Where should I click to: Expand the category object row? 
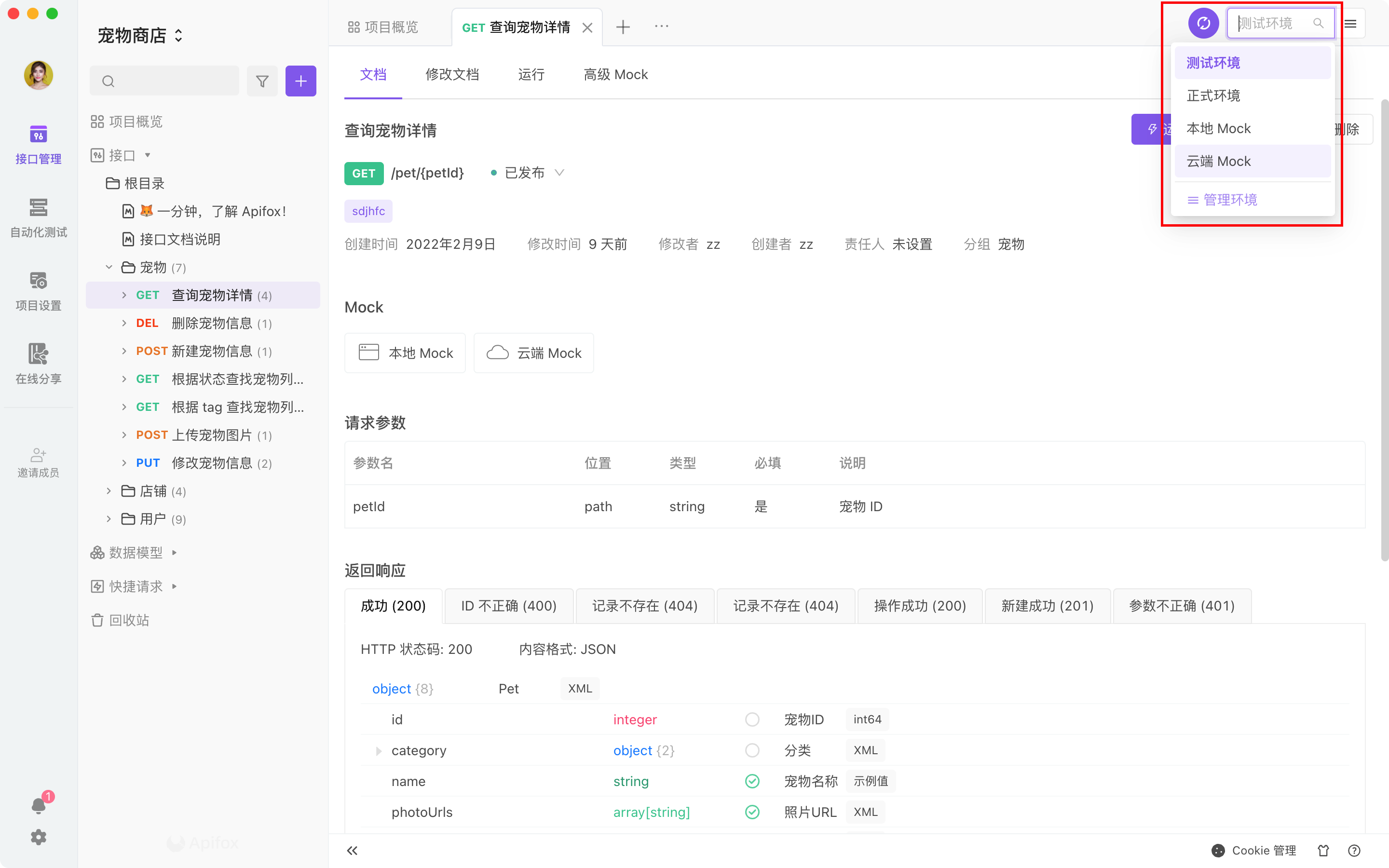pyautogui.click(x=378, y=751)
